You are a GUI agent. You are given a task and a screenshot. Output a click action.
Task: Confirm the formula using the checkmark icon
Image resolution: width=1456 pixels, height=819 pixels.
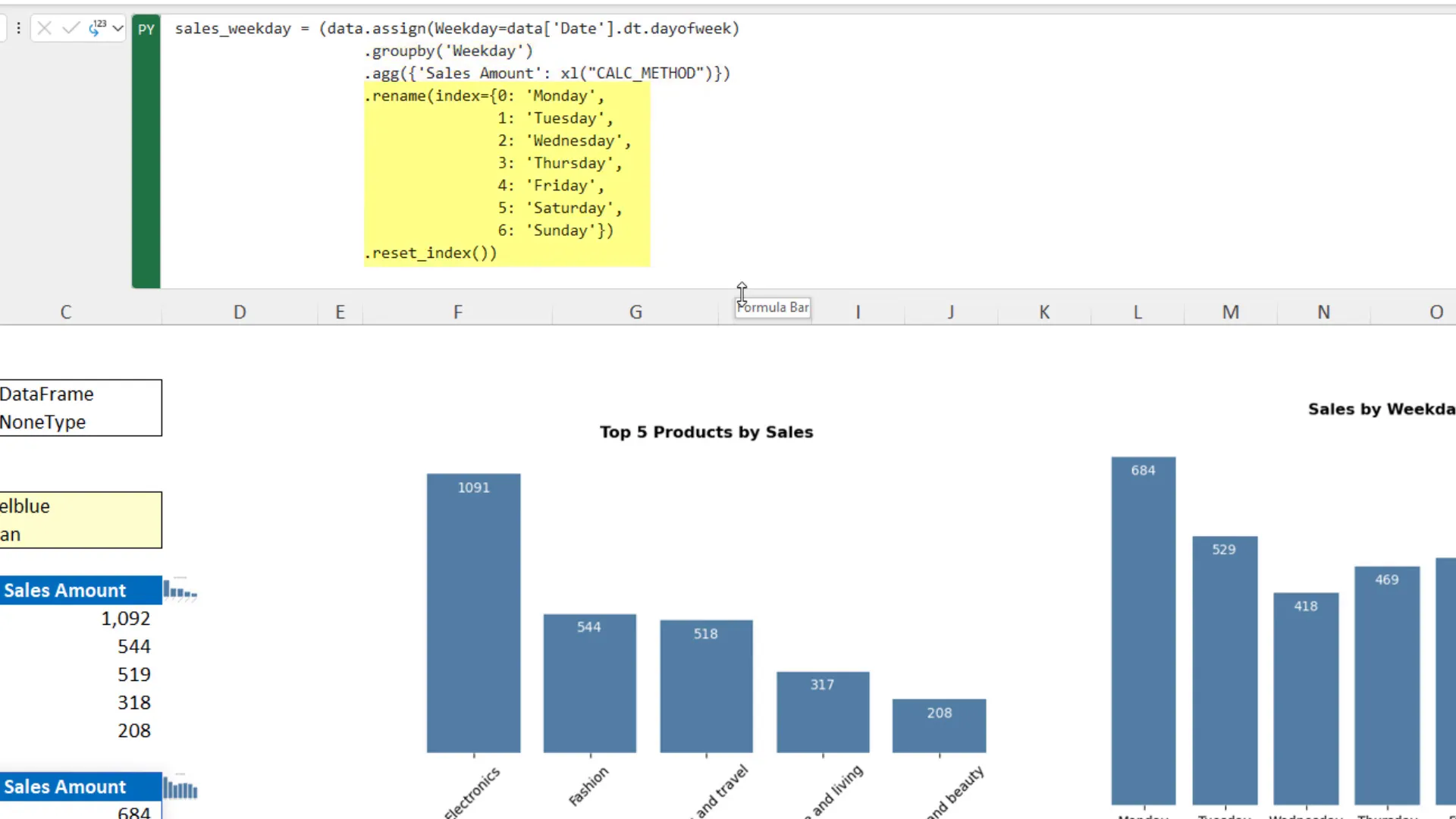71,28
